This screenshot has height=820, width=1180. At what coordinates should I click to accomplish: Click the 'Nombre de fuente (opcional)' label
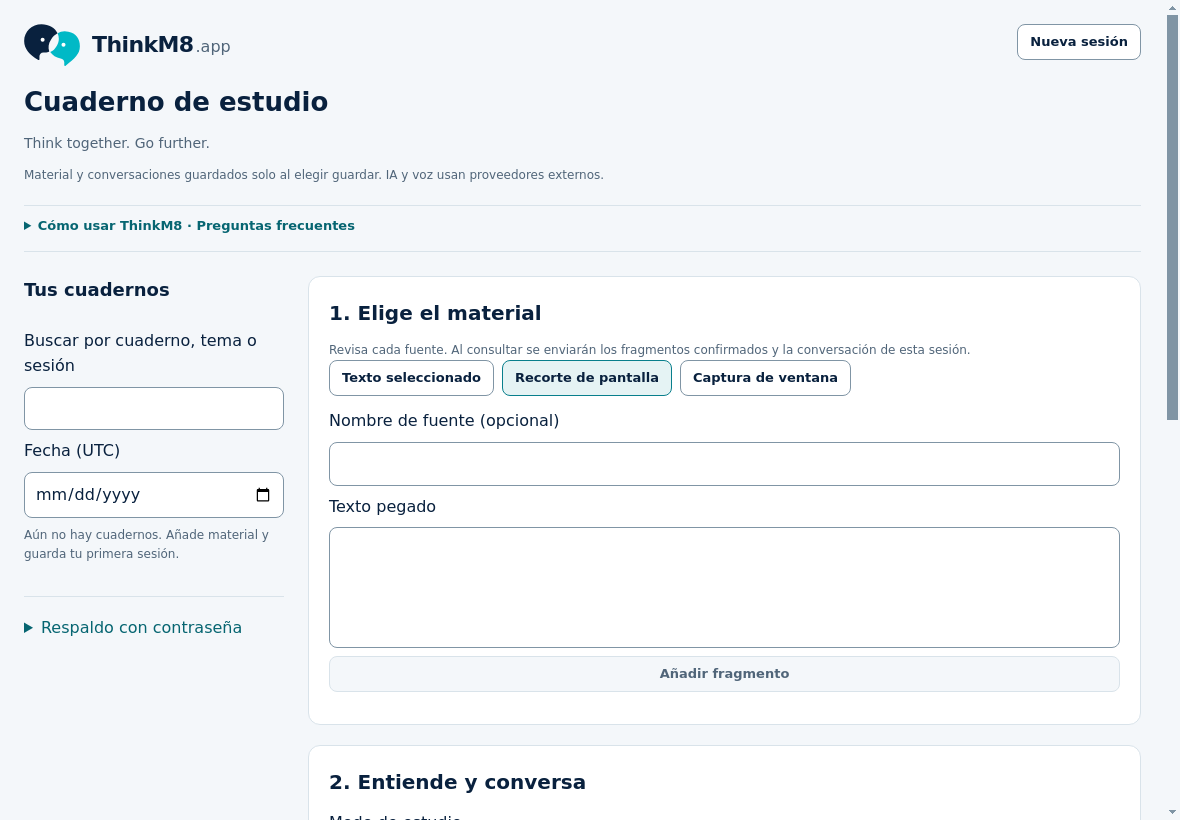point(444,421)
